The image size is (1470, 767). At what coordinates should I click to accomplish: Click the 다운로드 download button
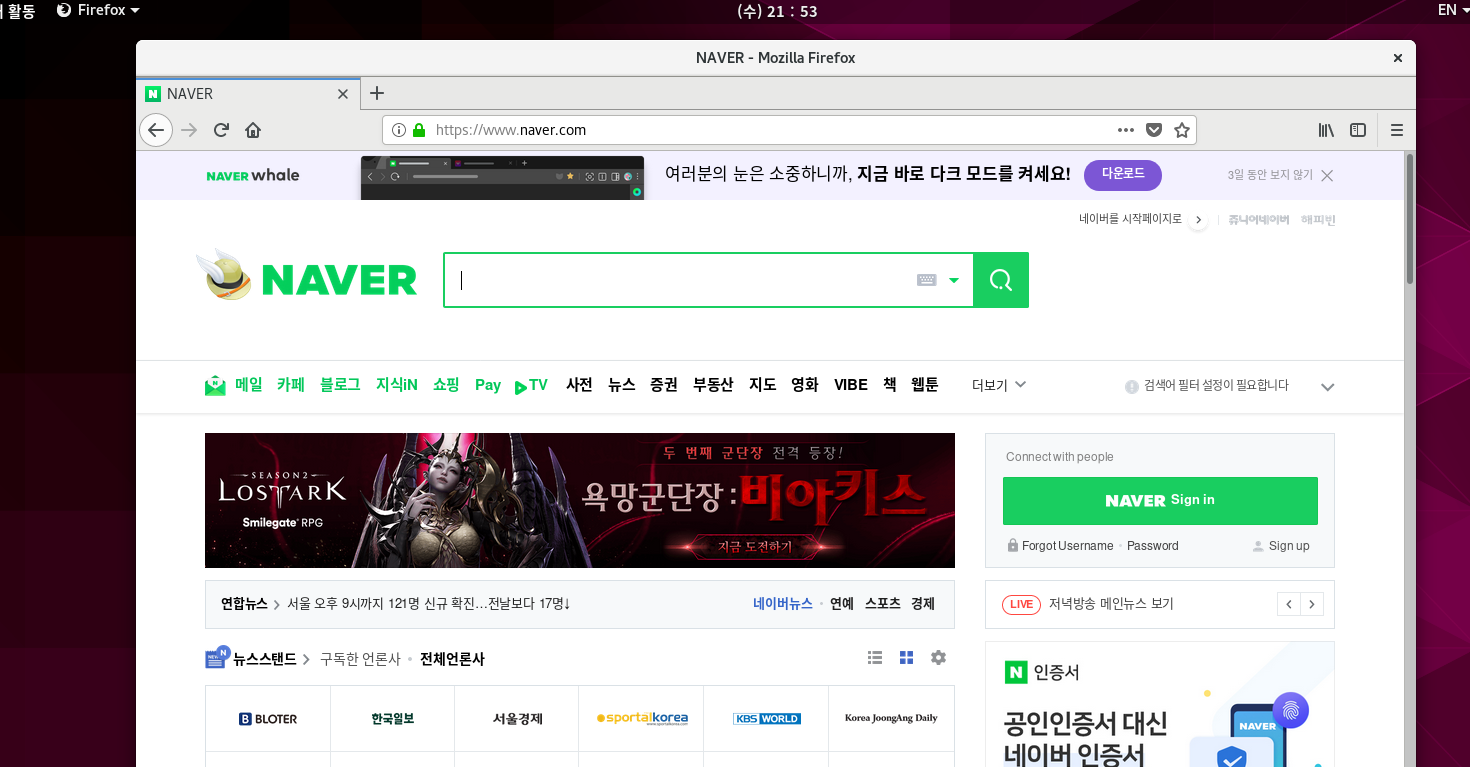(1123, 174)
